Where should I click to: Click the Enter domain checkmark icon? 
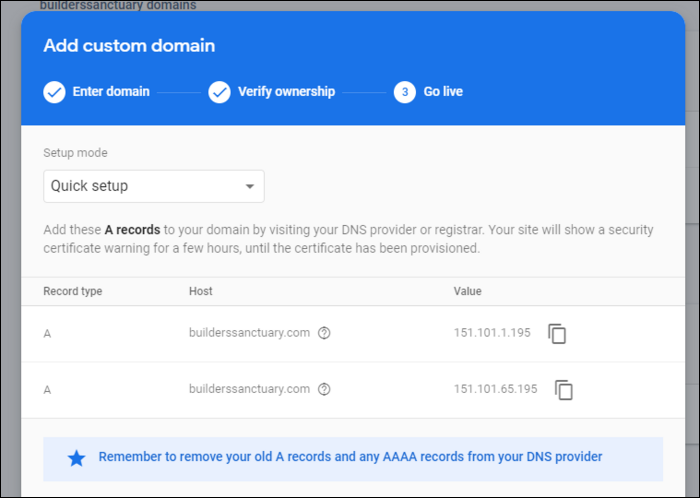tap(55, 92)
